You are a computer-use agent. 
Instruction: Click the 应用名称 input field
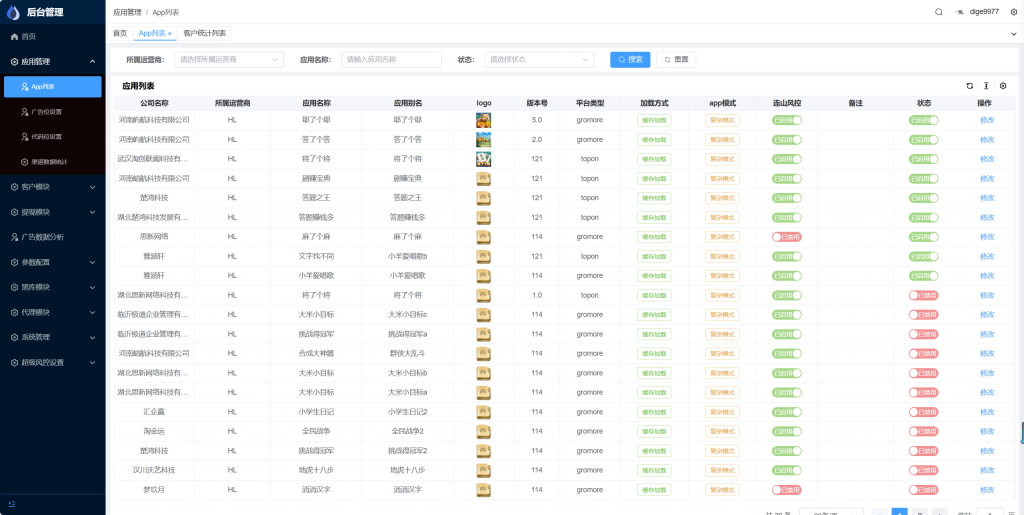(391, 60)
